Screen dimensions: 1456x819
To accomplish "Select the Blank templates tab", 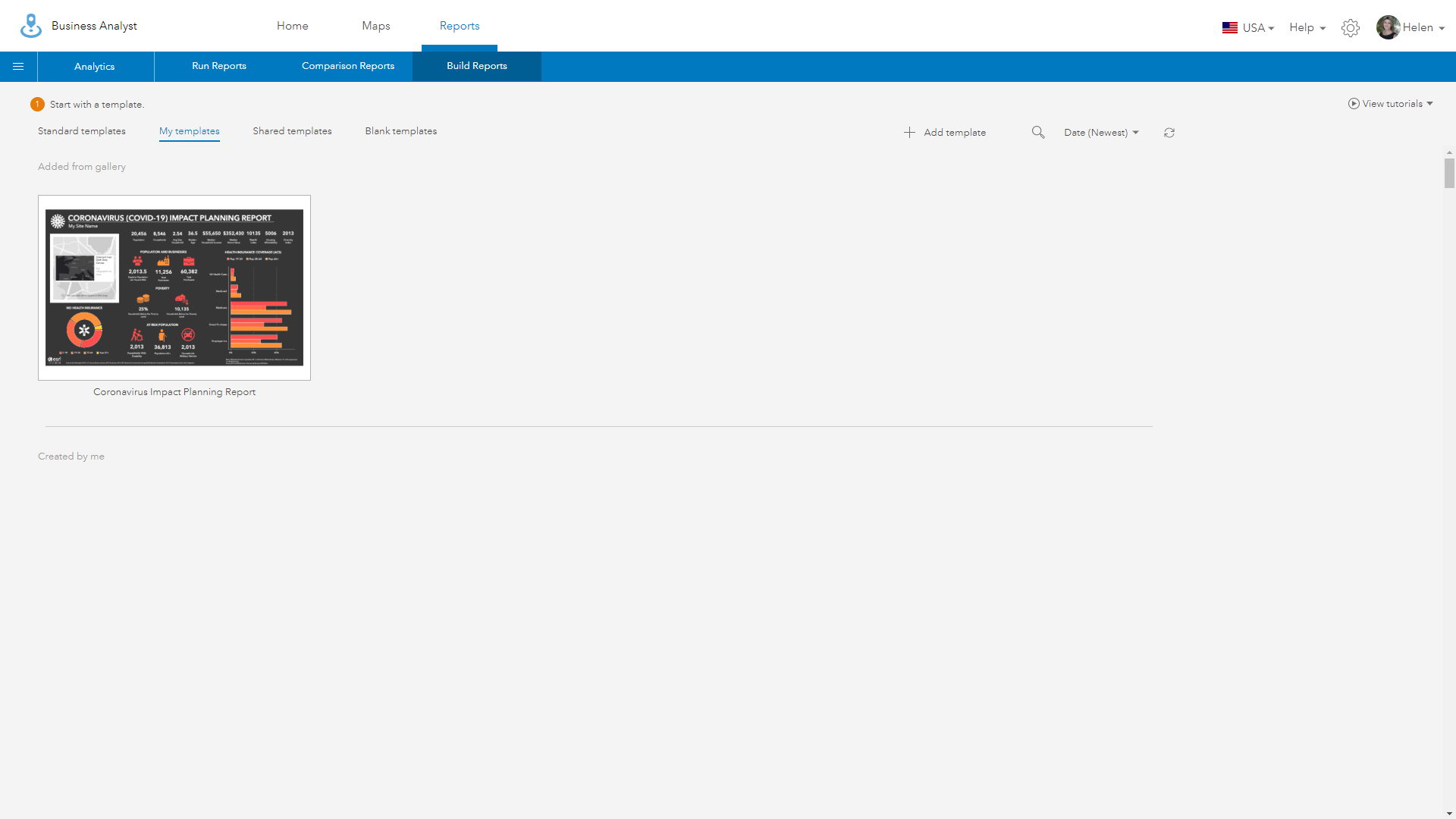I will point(400,131).
